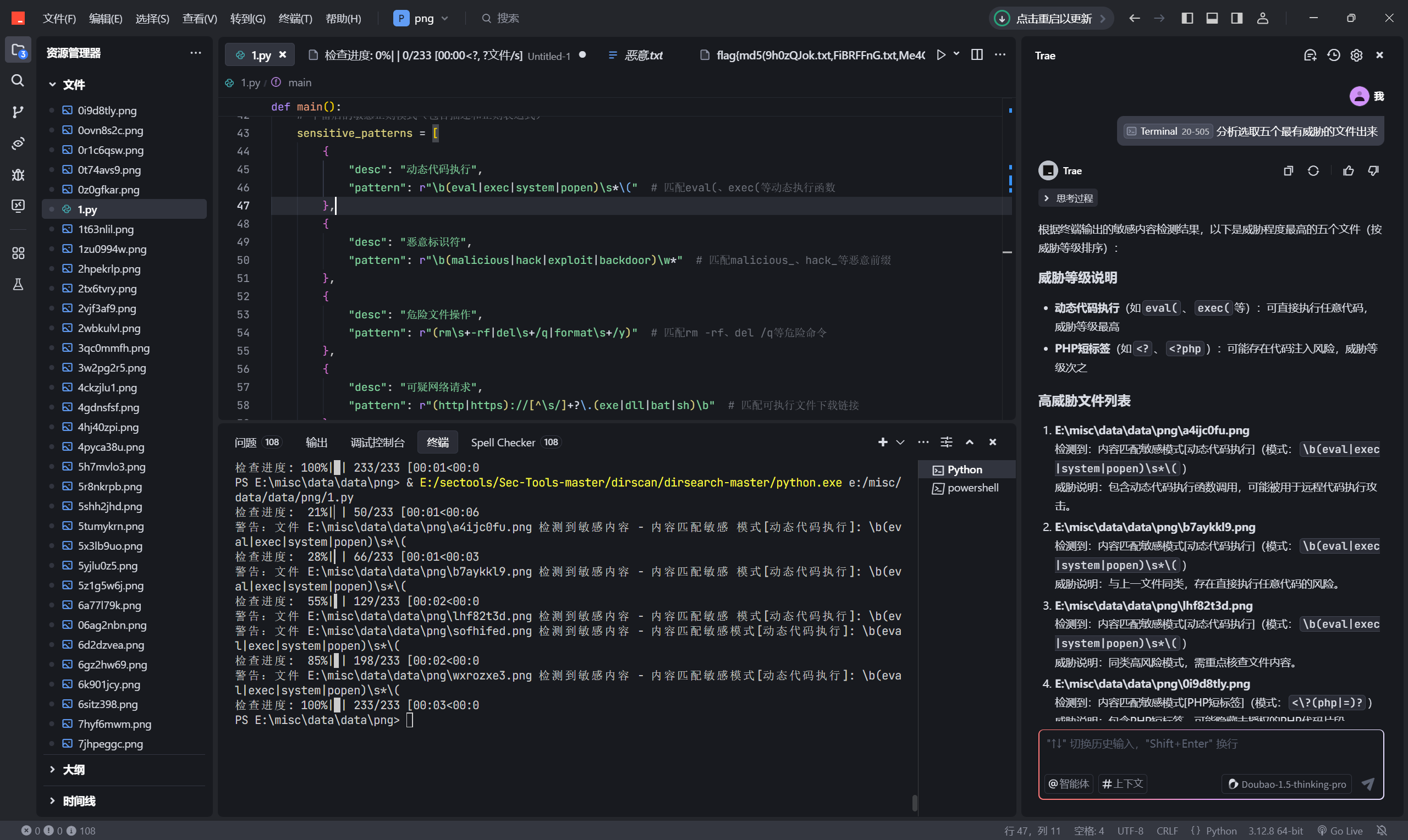Toggle the primary sidebar layout
Viewport: 1408px width, 840px height.
click(1187, 18)
